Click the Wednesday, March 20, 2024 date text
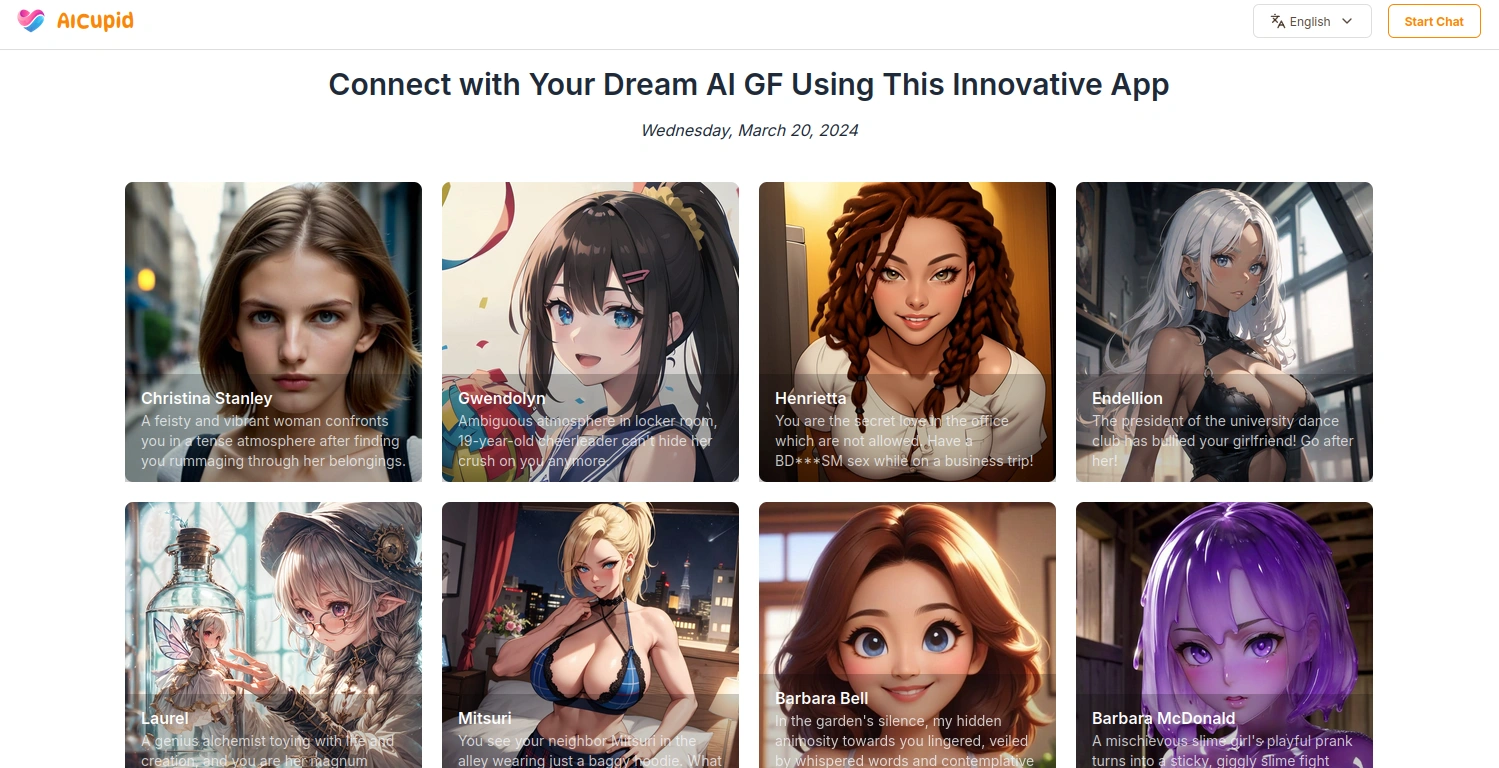Screen dimensions: 1499x768 [x=749, y=130]
